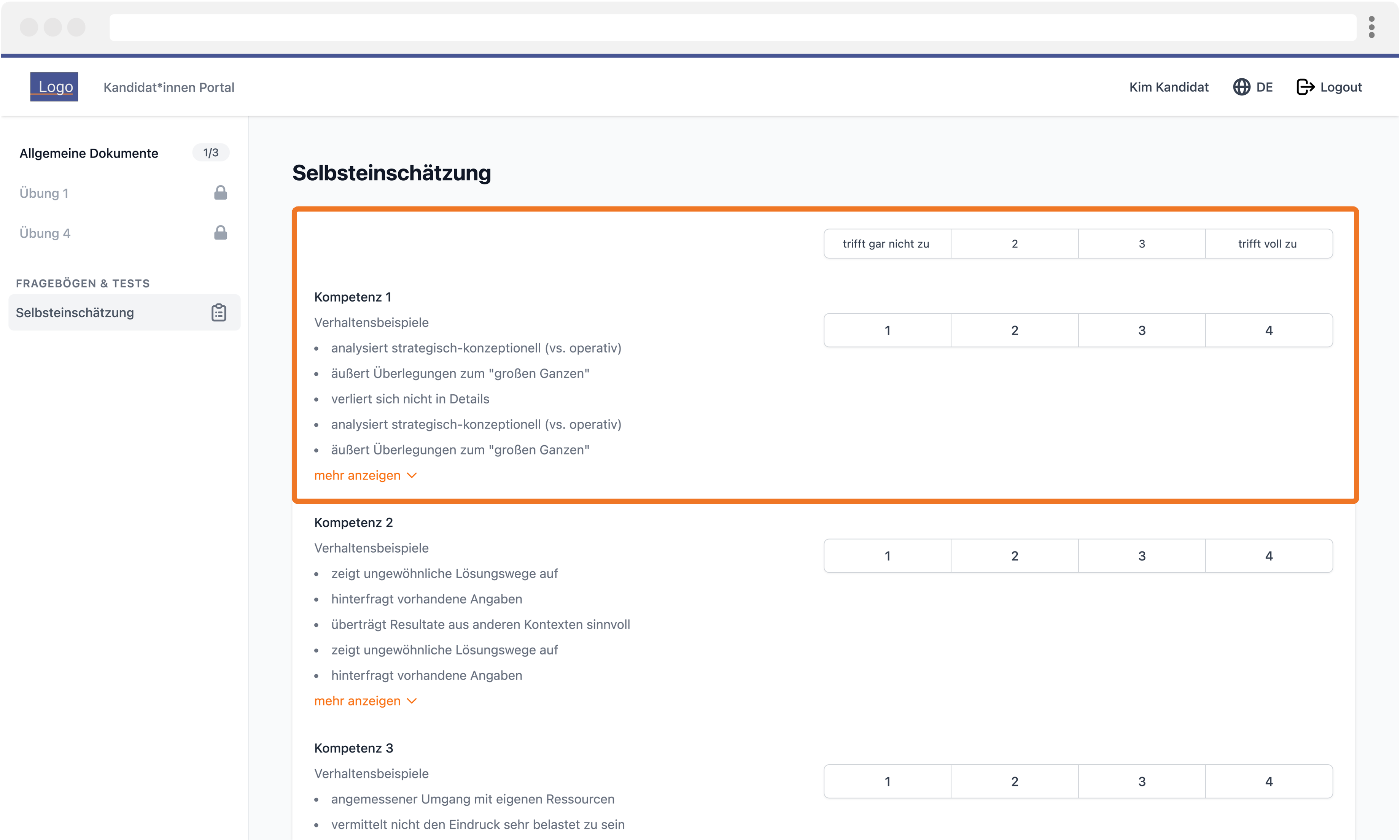The width and height of the screenshot is (1400, 840).
Task: Select rating 1 for Kompetenz 2
Action: (x=887, y=556)
